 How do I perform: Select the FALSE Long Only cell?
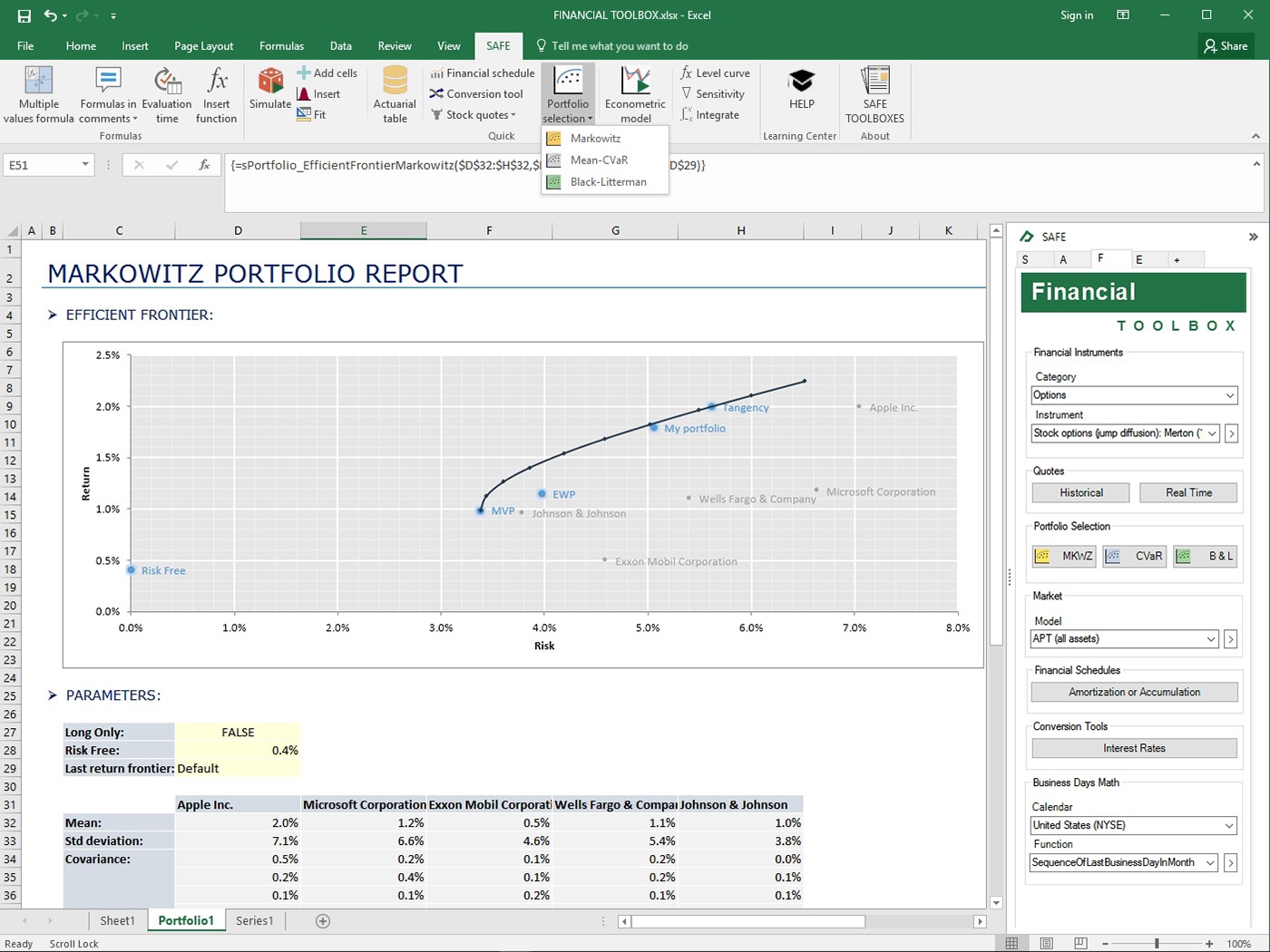tap(238, 733)
